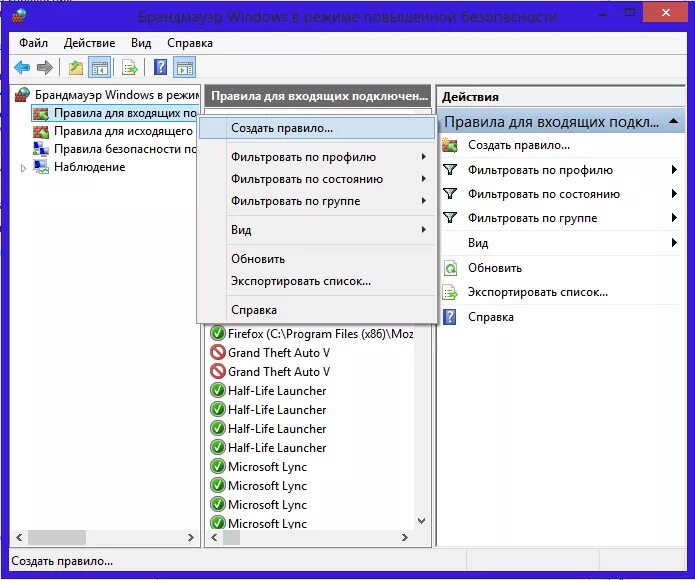This screenshot has height=580, width=695.
Task: Click the outbound rules tree icon
Action: [x=41, y=132]
